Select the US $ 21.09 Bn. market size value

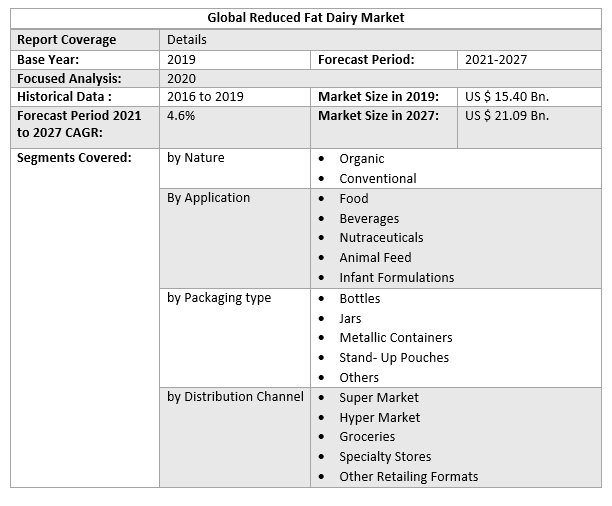pos(507,116)
